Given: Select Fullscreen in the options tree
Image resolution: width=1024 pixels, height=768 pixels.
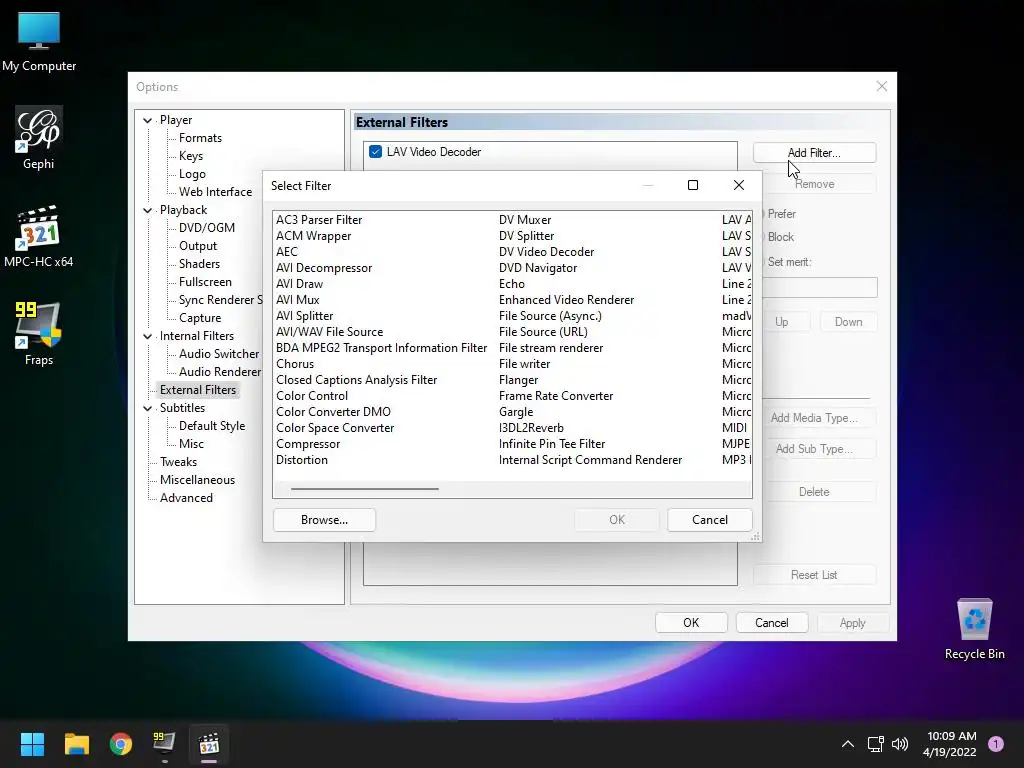Looking at the screenshot, I should [x=205, y=281].
